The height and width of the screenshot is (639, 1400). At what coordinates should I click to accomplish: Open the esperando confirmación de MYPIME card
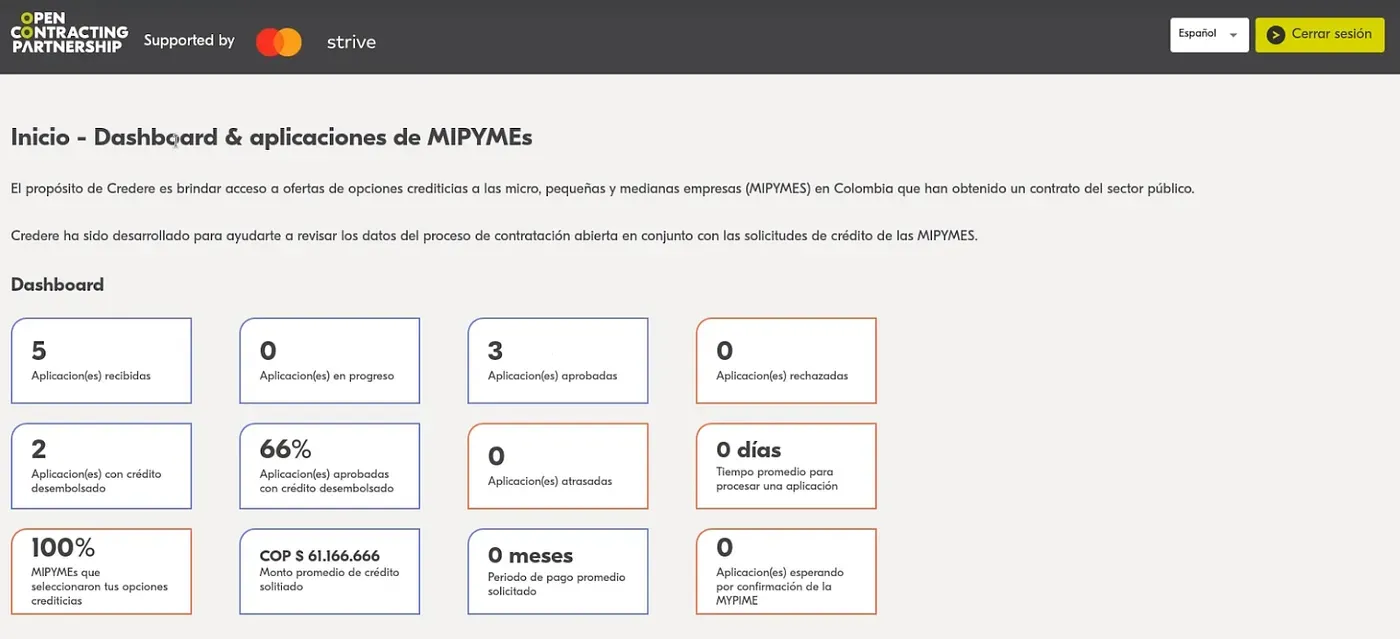786,571
